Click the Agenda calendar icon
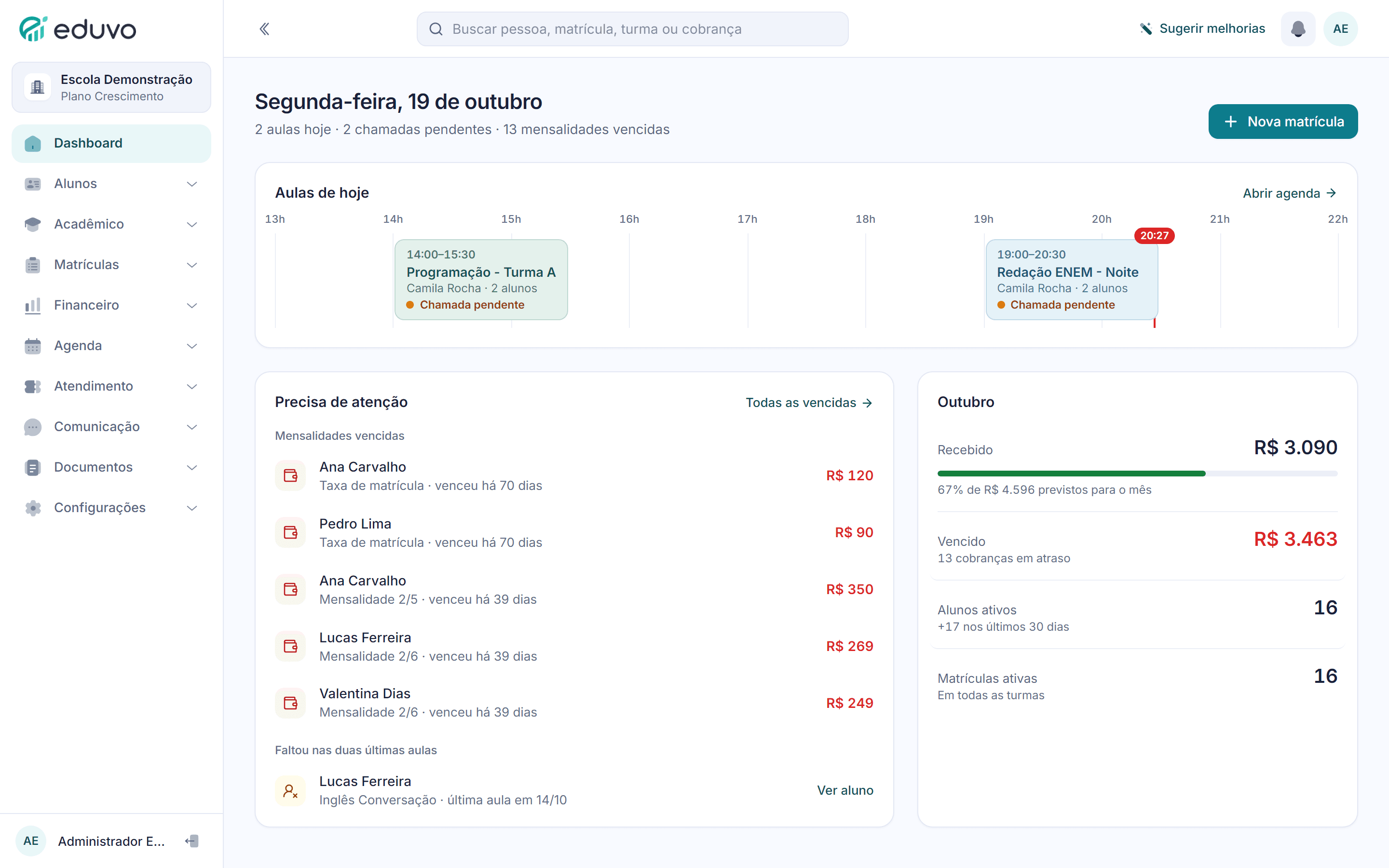The image size is (1389, 868). click(x=33, y=346)
